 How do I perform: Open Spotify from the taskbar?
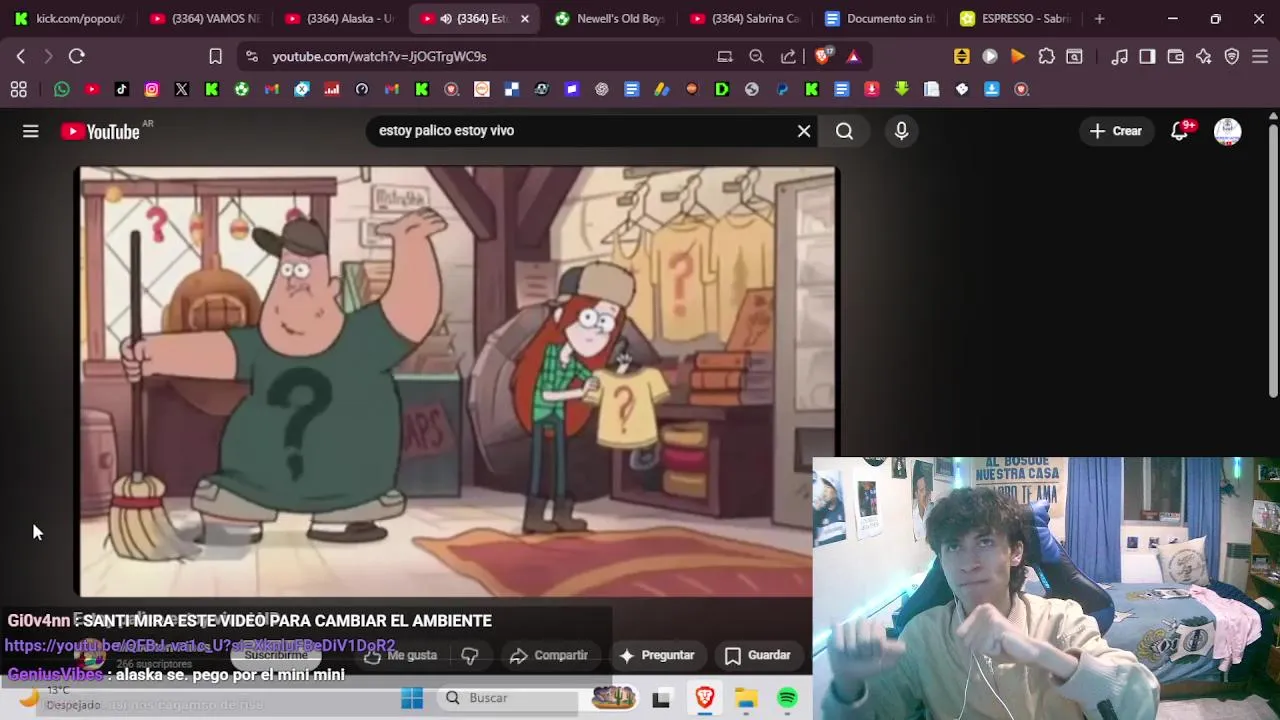tap(788, 698)
